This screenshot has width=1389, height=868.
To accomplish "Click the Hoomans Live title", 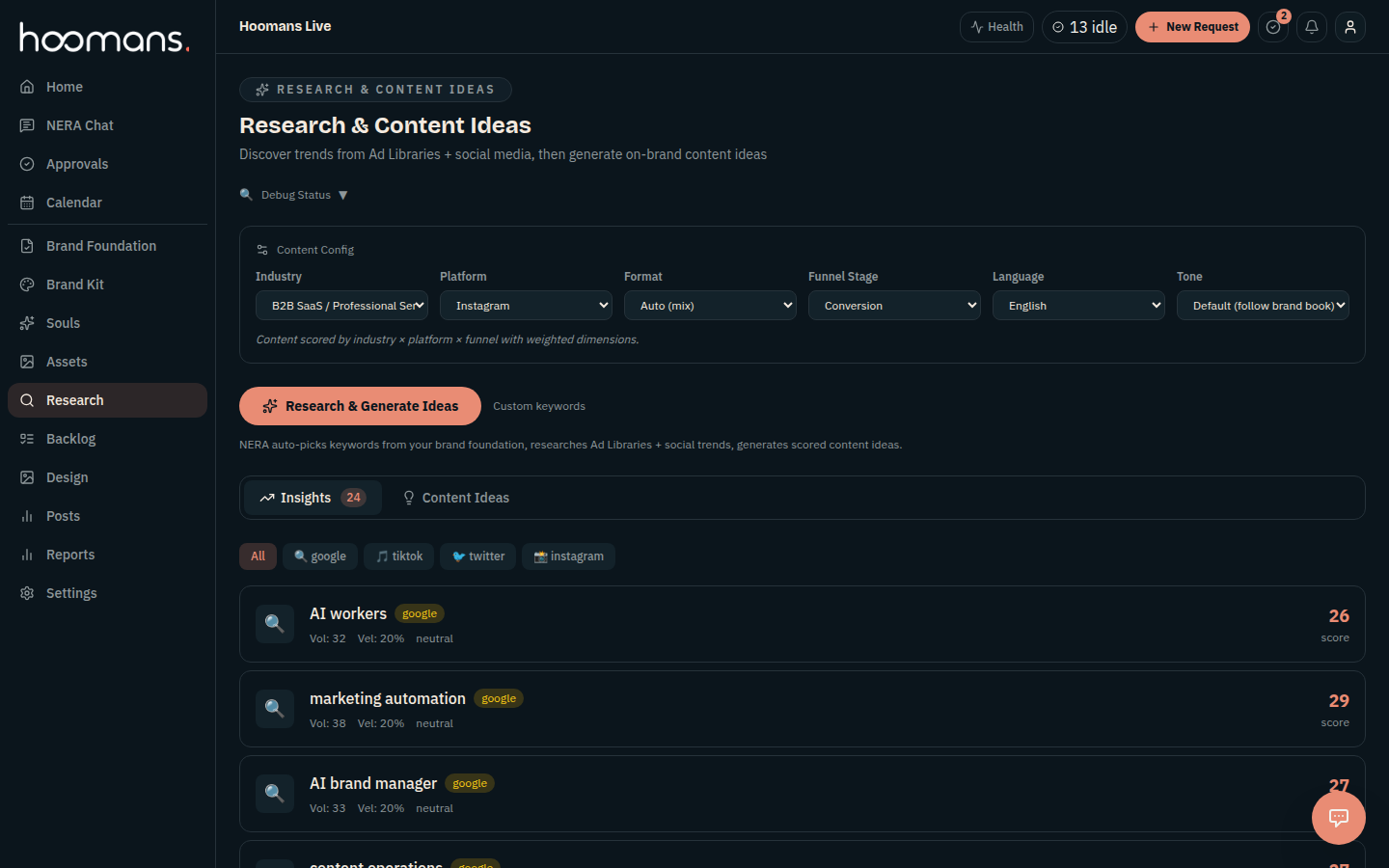I will [286, 26].
